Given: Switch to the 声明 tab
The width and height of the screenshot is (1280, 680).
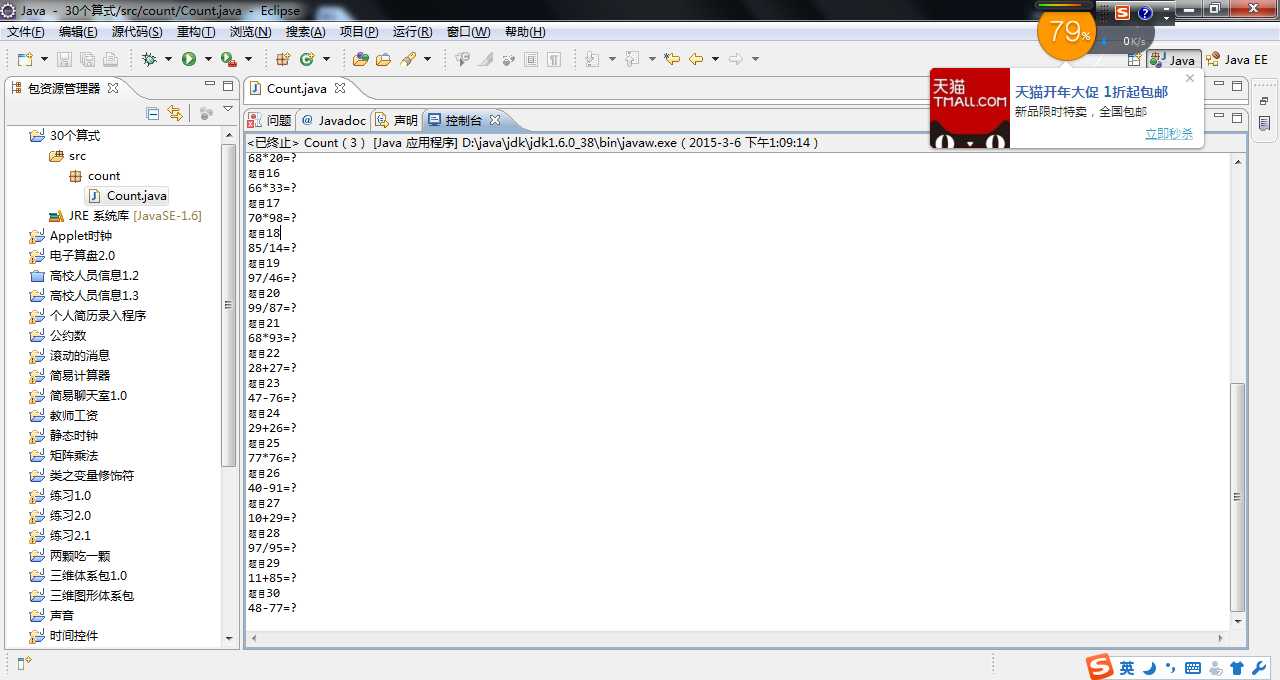Looking at the screenshot, I should [x=397, y=120].
